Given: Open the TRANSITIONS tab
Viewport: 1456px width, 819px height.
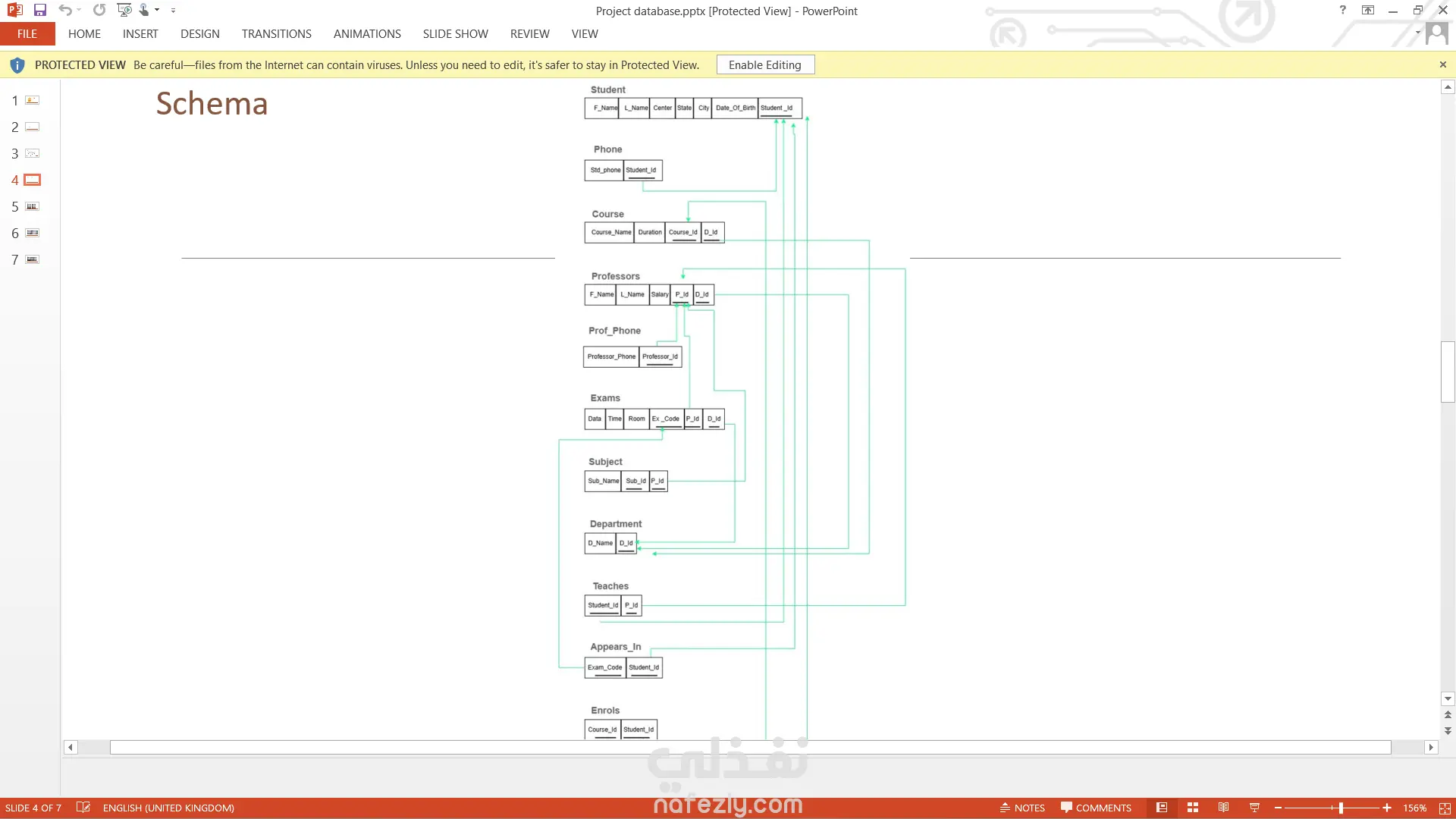Looking at the screenshot, I should click(x=277, y=34).
